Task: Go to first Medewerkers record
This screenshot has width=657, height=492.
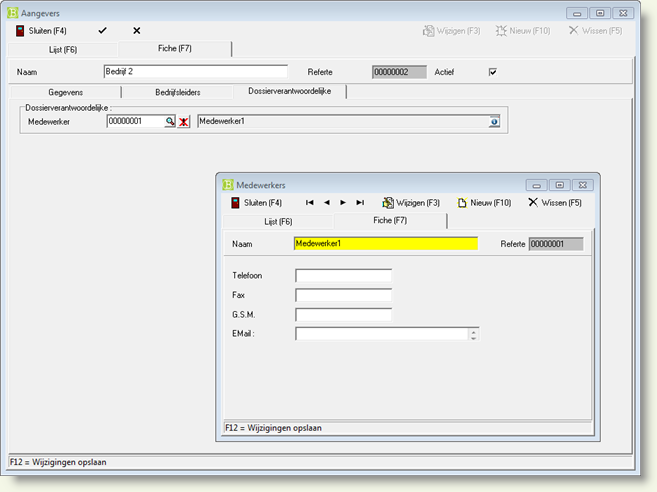Action: click(x=310, y=203)
